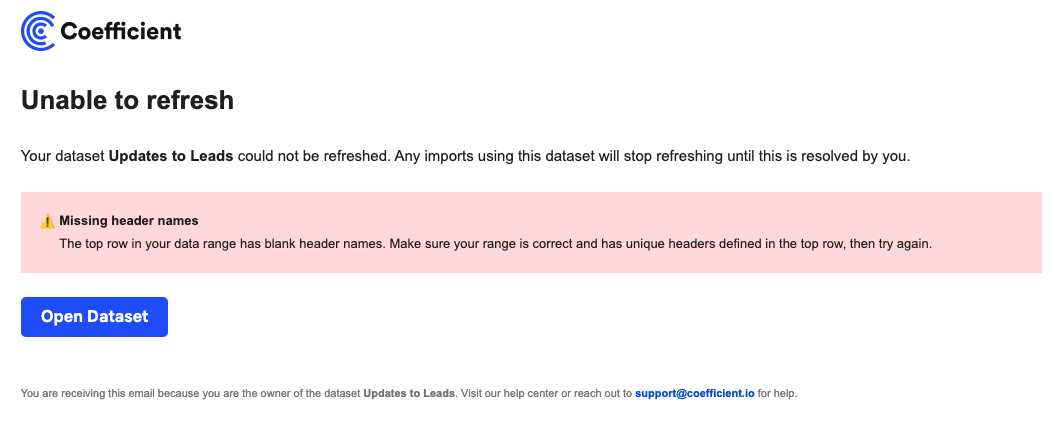The width and height of the screenshot is (1052, 448).
Task: Click the error description starting "The top row"
Action: coord(496,244)
